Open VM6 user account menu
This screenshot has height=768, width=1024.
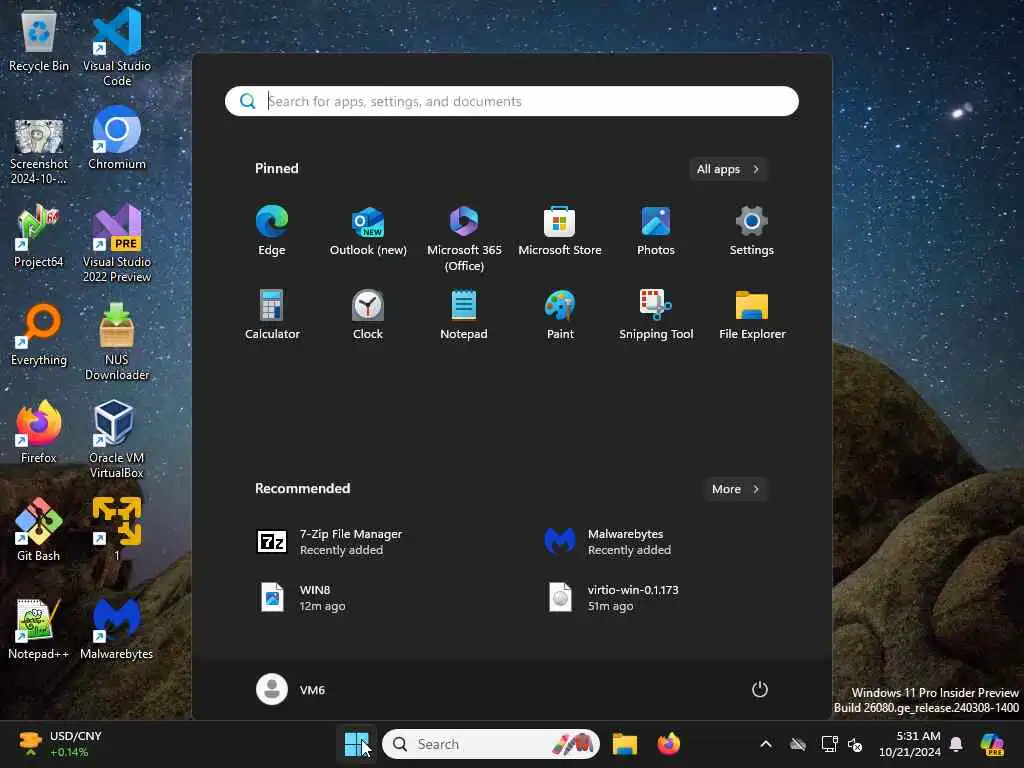[291, 689]
